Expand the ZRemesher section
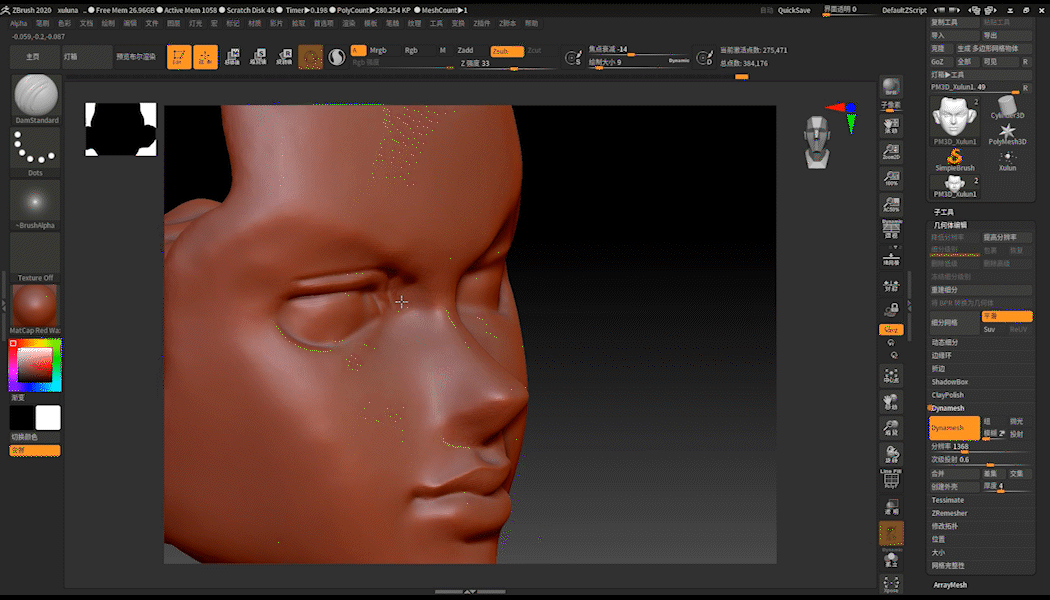 coord(950,513)
